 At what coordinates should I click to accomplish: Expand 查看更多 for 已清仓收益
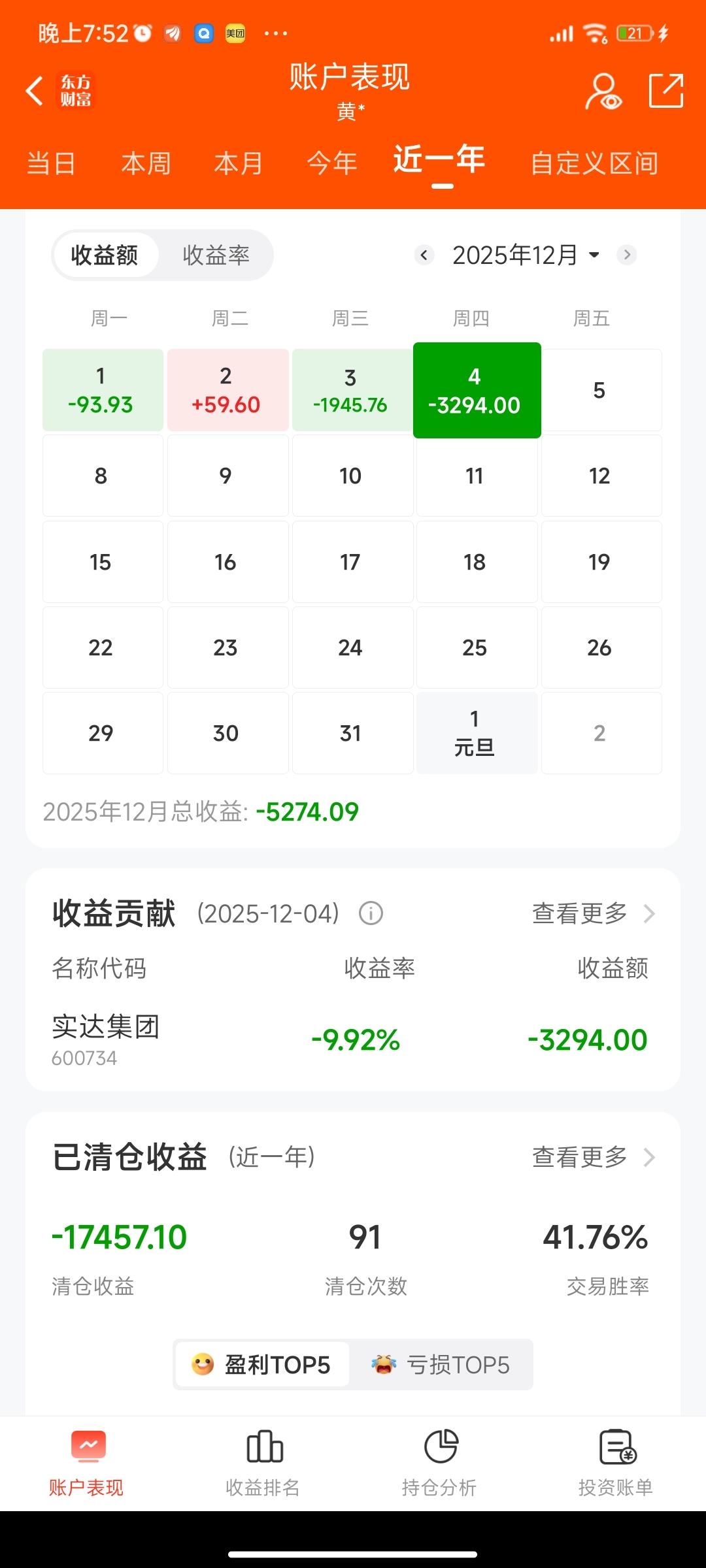(592, 1157)
